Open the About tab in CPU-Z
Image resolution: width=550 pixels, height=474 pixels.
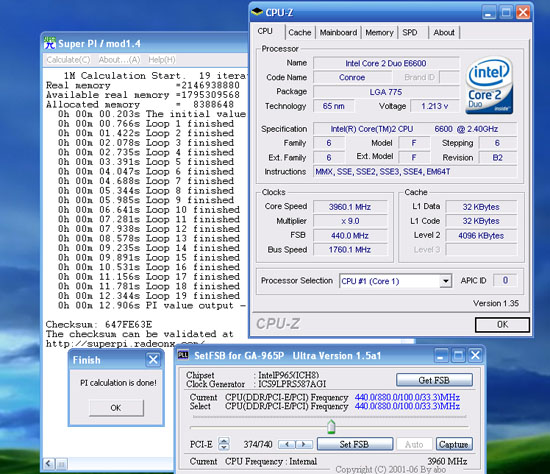(444, 33)
